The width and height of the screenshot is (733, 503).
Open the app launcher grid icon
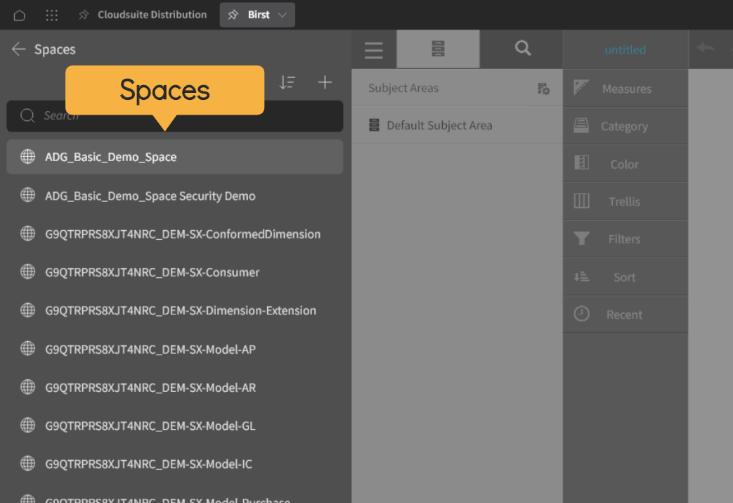click(51, 15)
